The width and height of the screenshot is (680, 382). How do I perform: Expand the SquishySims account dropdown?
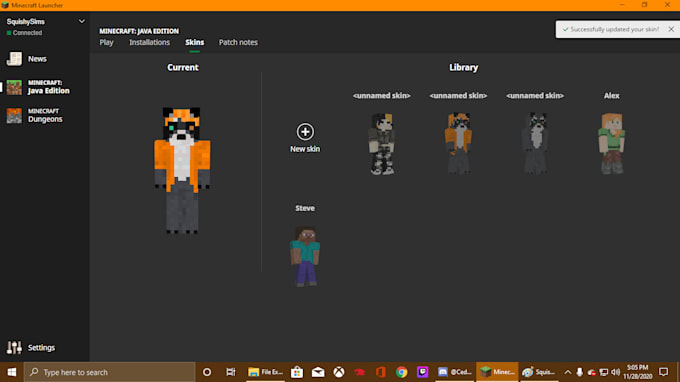pos(82,21)
